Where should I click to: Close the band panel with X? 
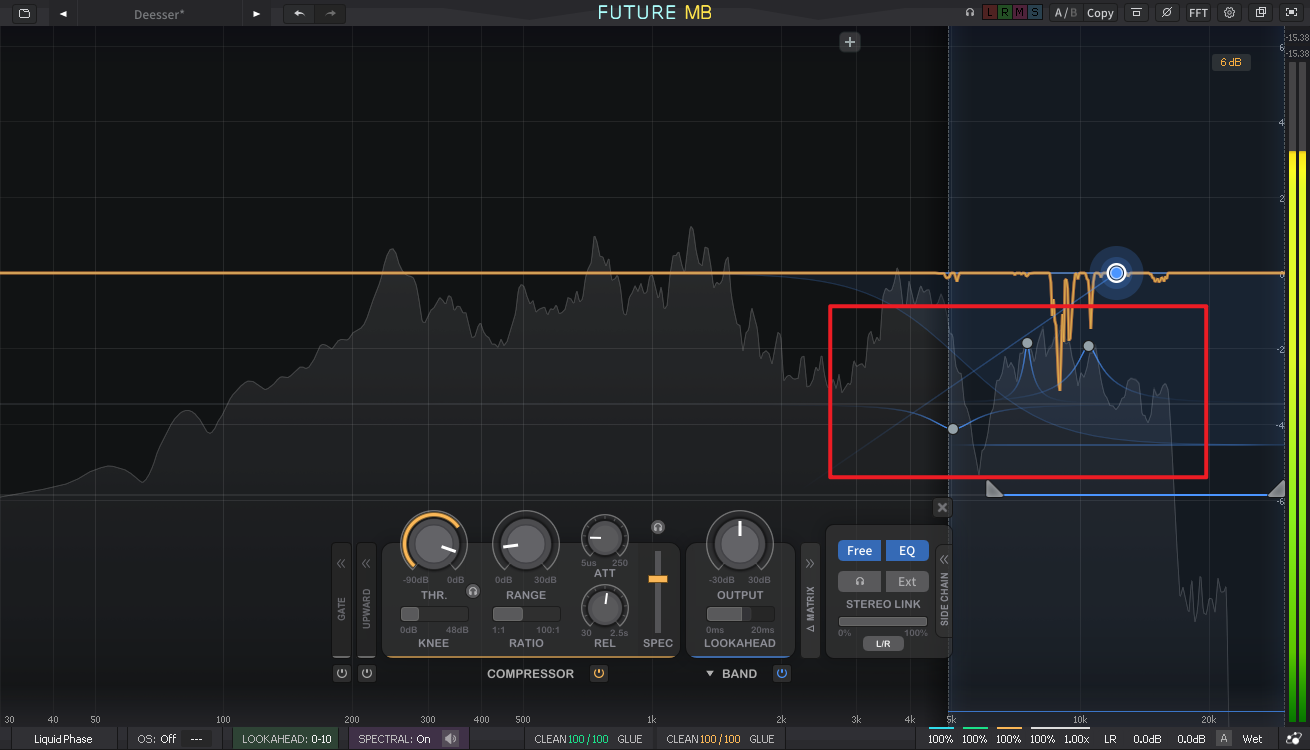(941, 508)
